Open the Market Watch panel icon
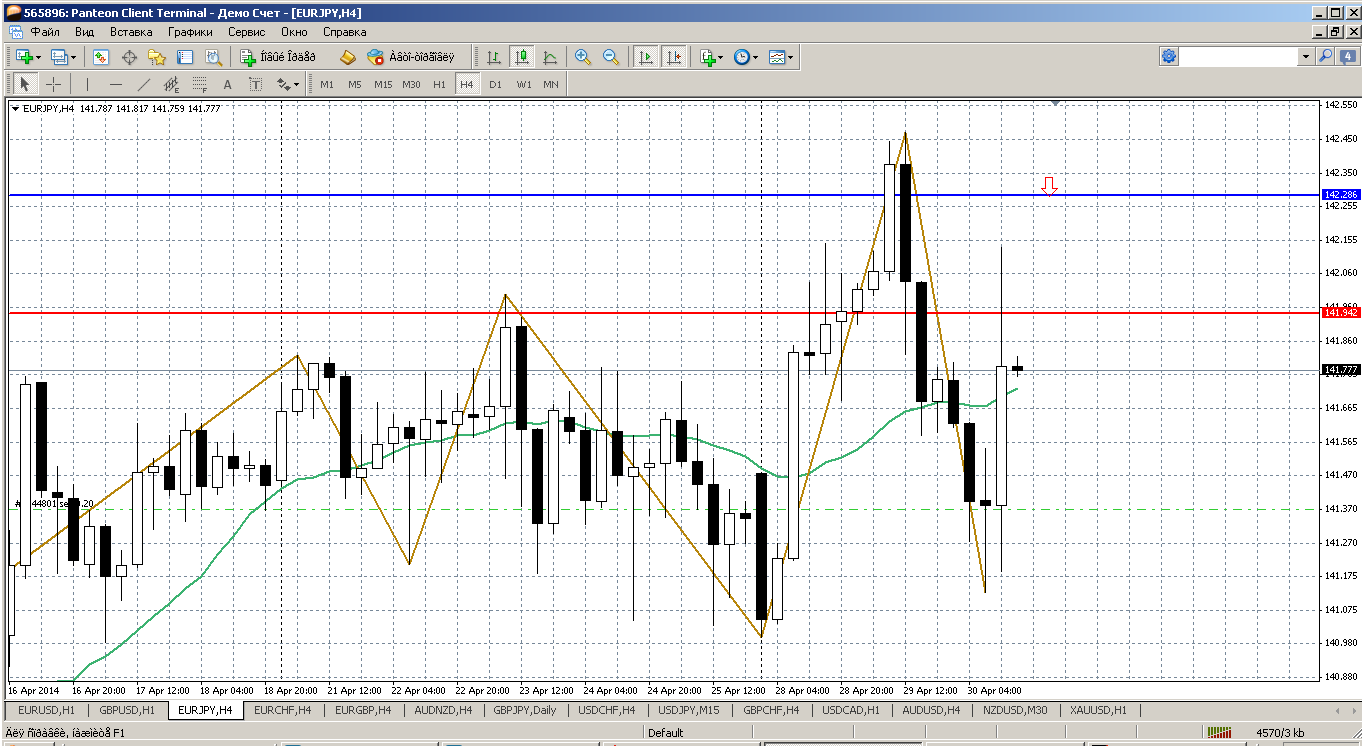The width and height of the screenshot is (1368, 746). coord(101,58)
